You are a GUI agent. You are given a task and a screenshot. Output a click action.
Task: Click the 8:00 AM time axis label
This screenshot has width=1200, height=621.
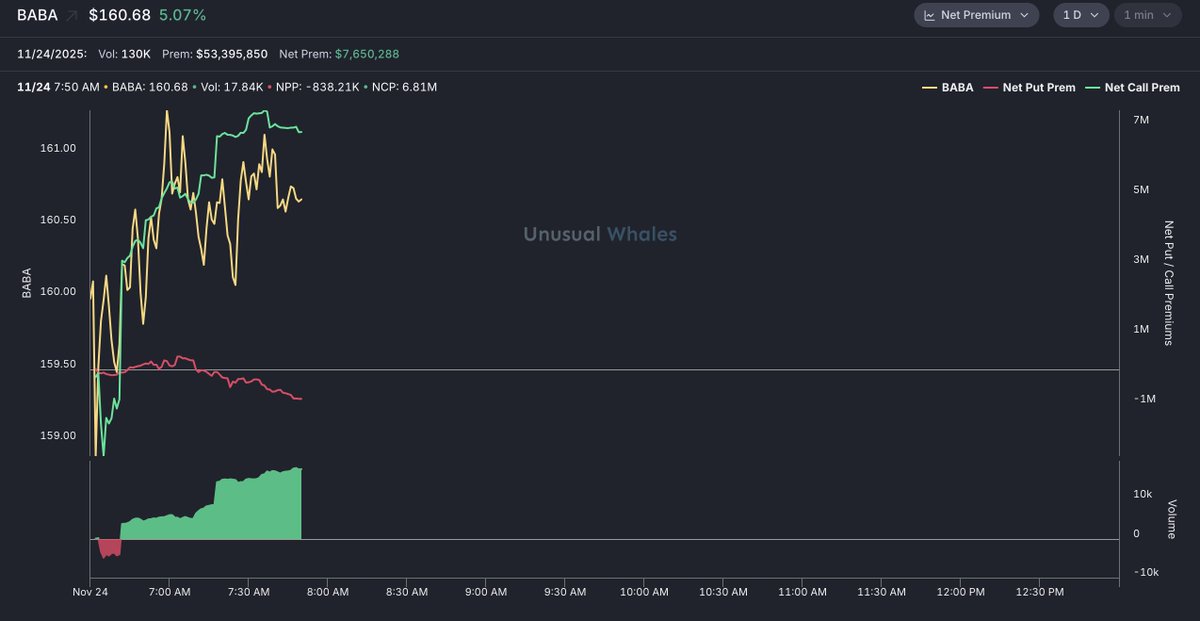328,592
